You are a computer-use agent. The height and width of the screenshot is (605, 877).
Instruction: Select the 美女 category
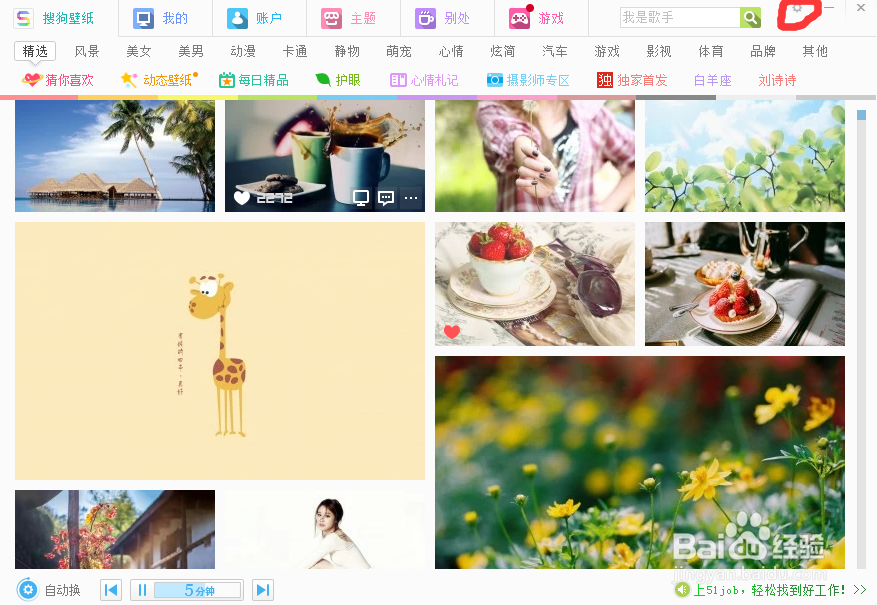(x=139, y=51)
